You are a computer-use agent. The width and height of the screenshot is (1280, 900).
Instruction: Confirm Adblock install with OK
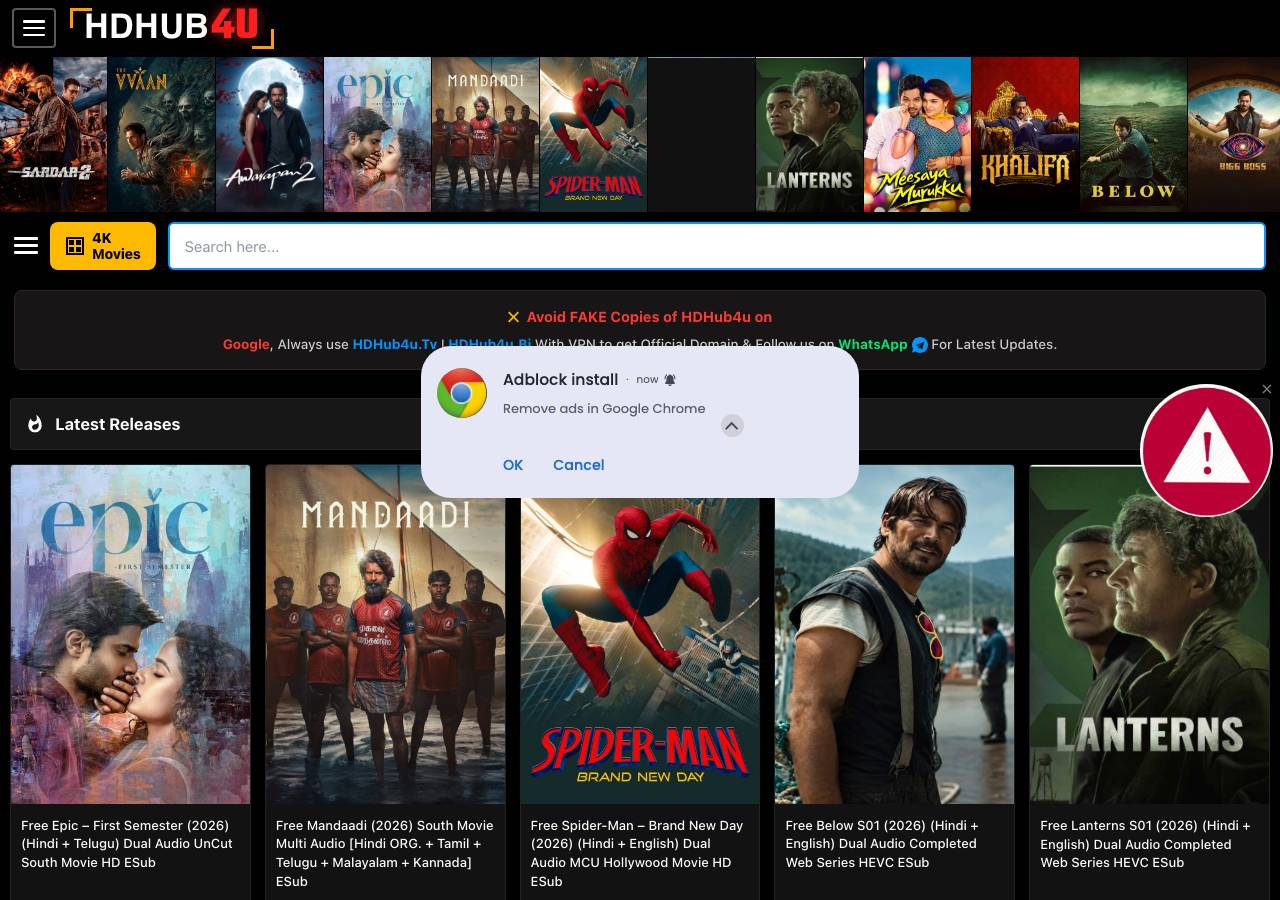tap(513, 465)
